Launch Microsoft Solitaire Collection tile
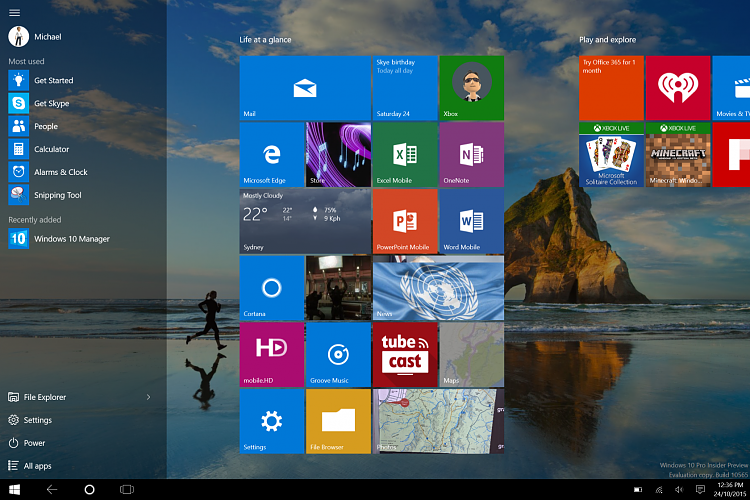This screenshot has width=750, height=500. tap(611, 155)
